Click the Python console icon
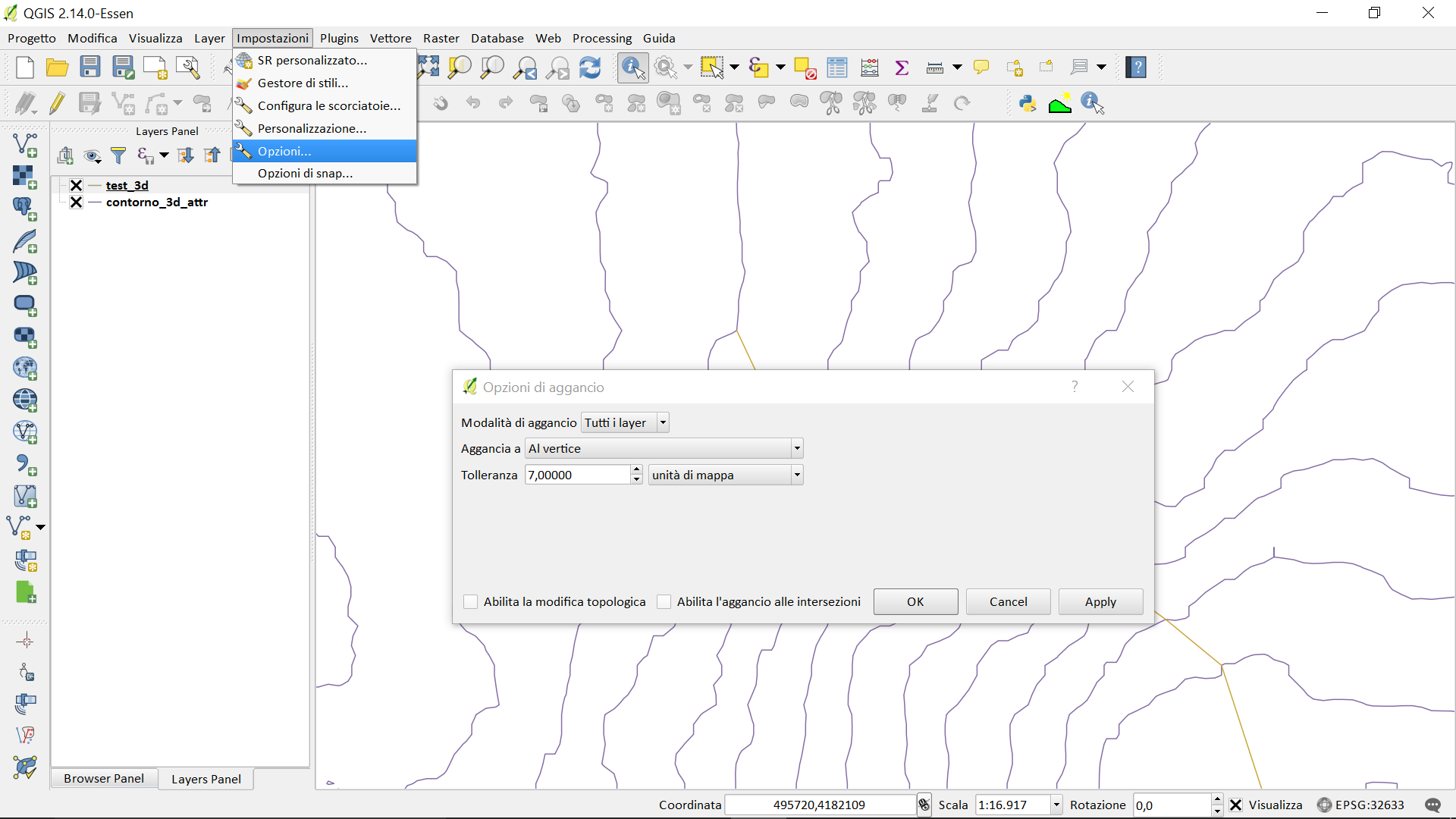This screenshot has width=1456, height=819. [1028, 103]
